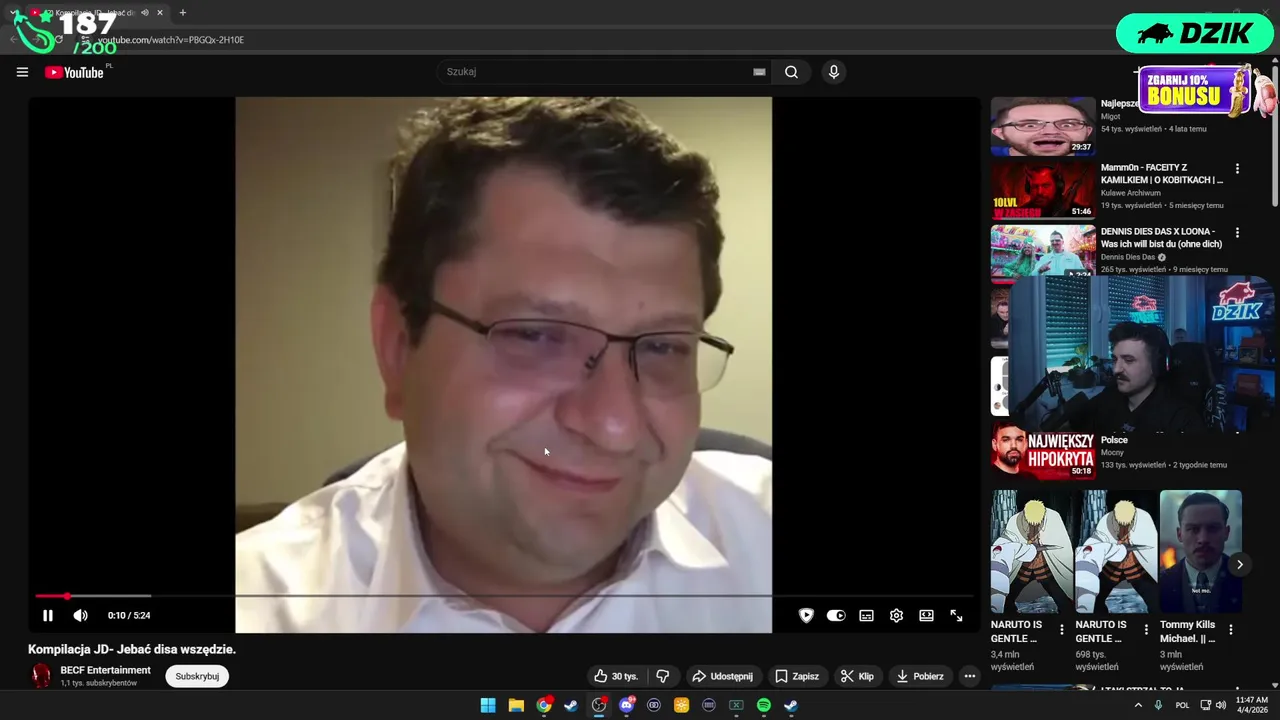Click the shield icon in player controls
1280x720 pixels.
point(806,616)
